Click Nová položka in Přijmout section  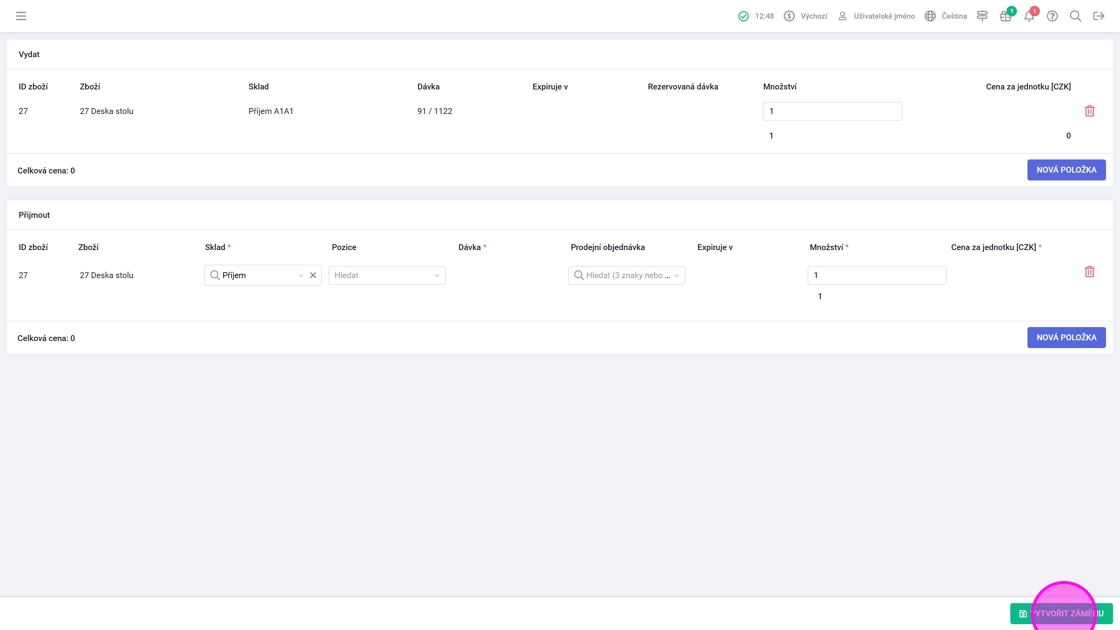pyautogui.click(x=1066, y=337)
